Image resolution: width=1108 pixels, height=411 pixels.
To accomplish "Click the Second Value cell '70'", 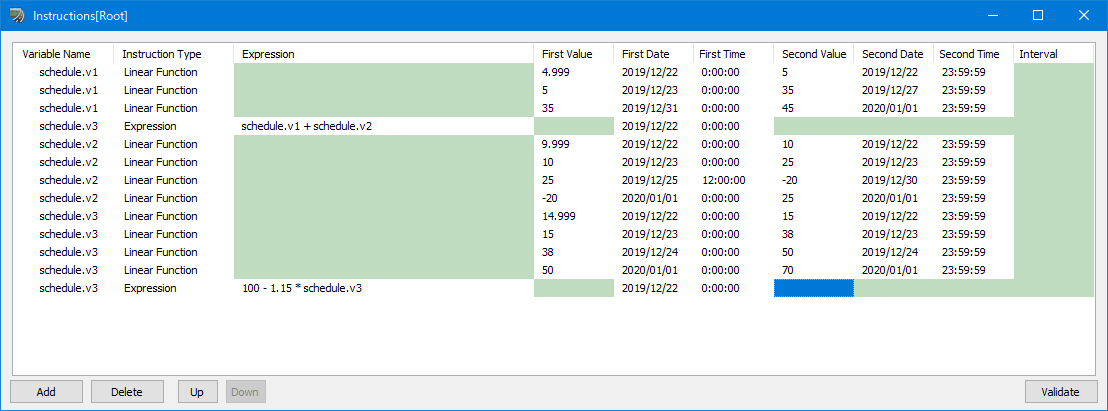I will point(813,270).
